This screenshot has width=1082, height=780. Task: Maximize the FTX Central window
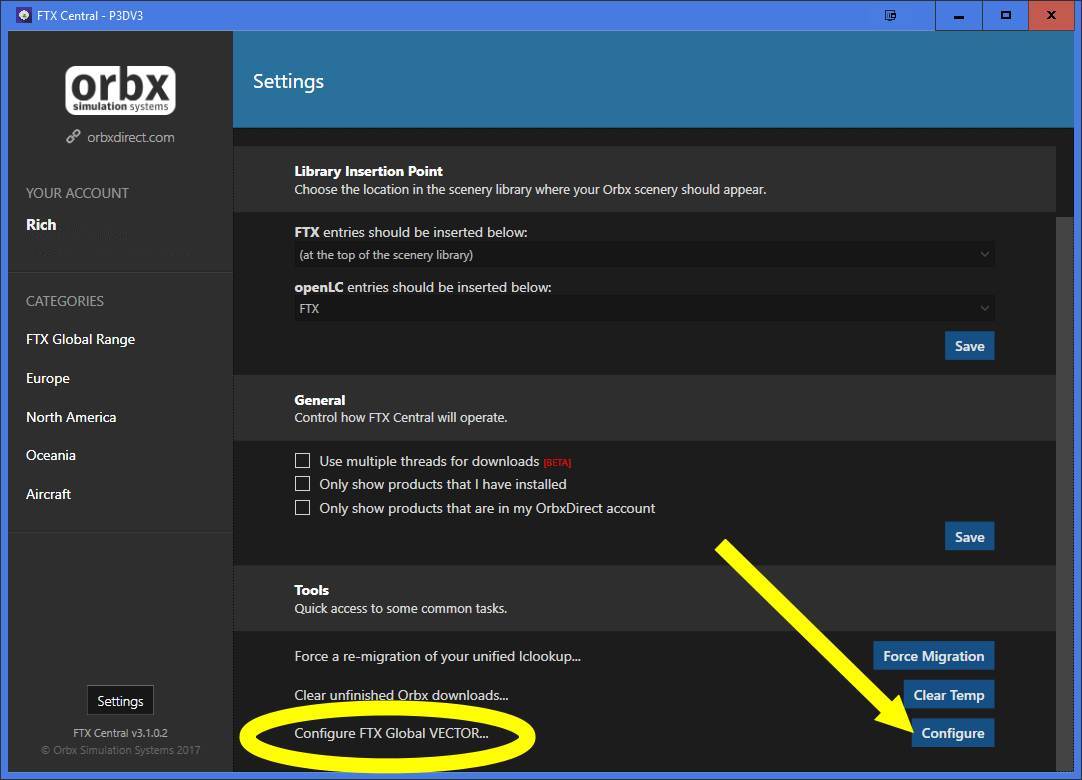pyautogui.click(x=1005, y=15)
